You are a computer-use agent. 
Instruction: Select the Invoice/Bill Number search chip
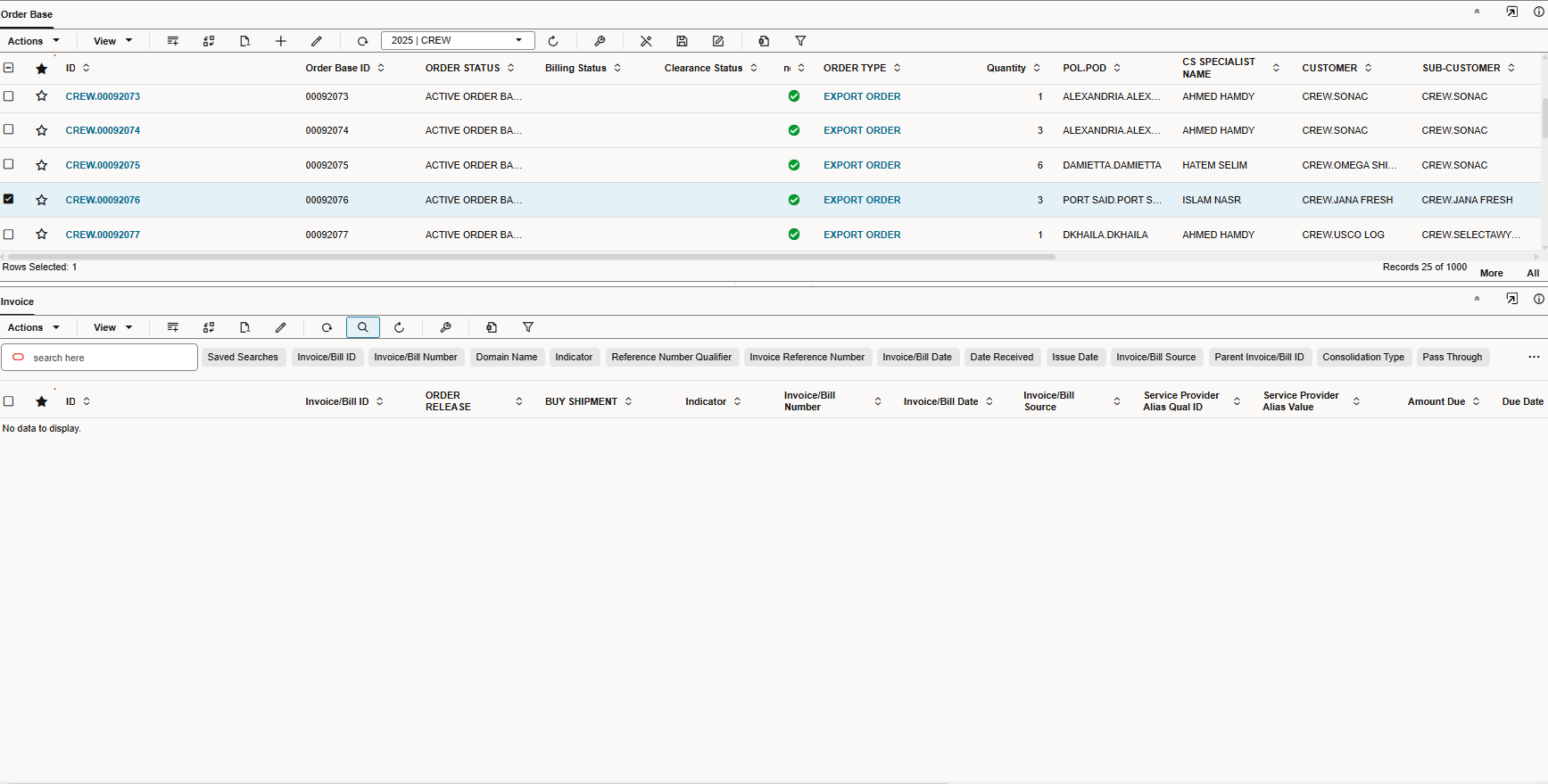(416, 357)
